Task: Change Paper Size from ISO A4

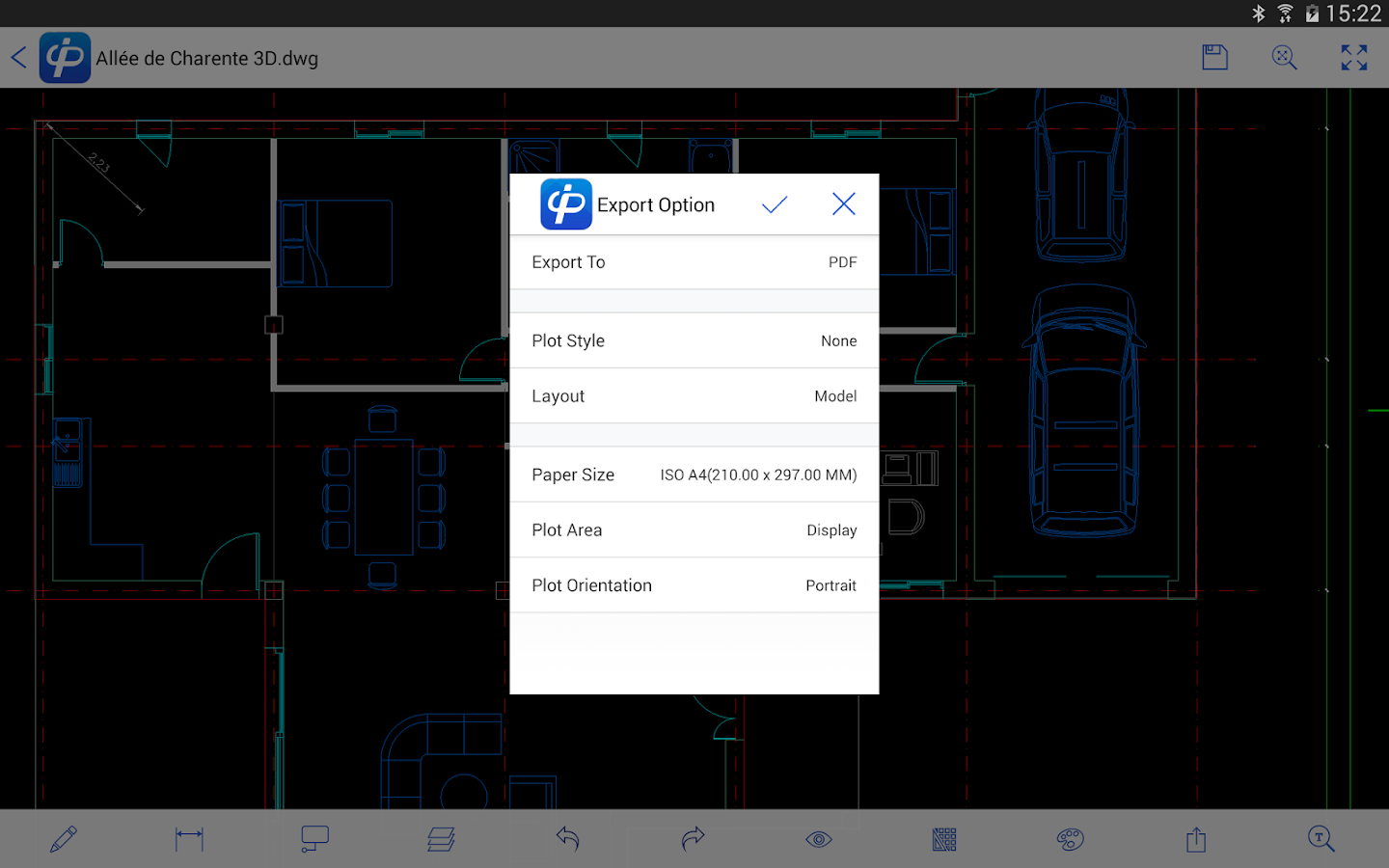Action: point(694,475)
